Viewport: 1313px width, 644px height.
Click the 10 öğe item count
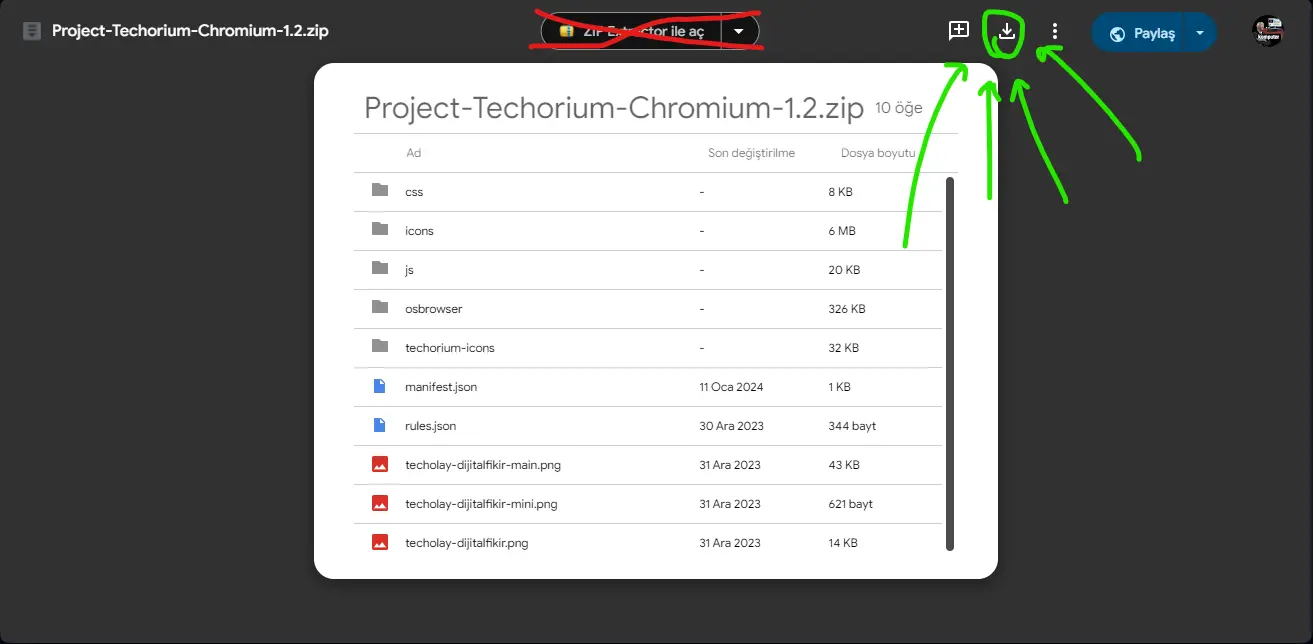(x=898, y=108)
